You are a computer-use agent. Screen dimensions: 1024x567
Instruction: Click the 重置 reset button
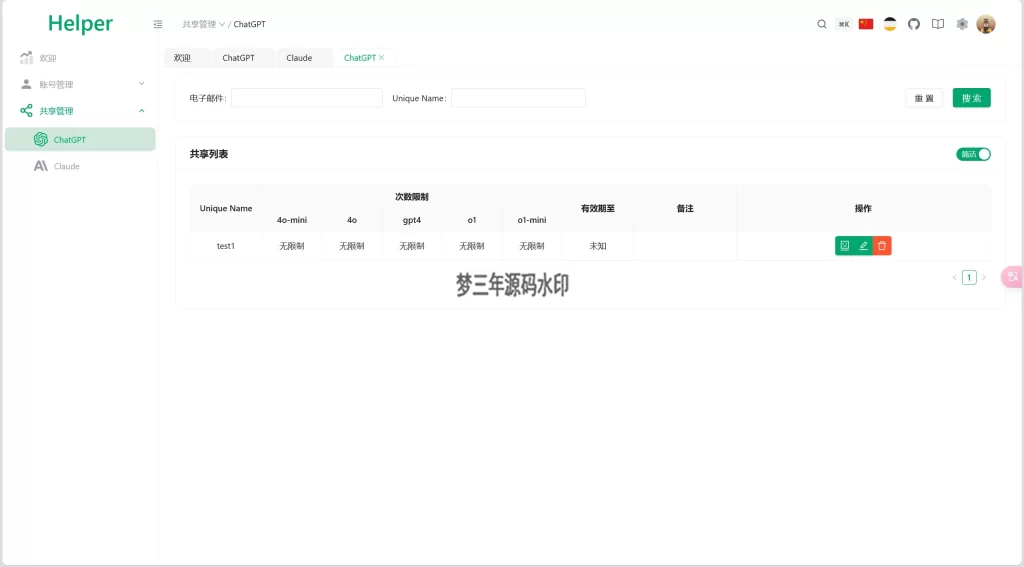pyautogui.click(x=924, y=98)
